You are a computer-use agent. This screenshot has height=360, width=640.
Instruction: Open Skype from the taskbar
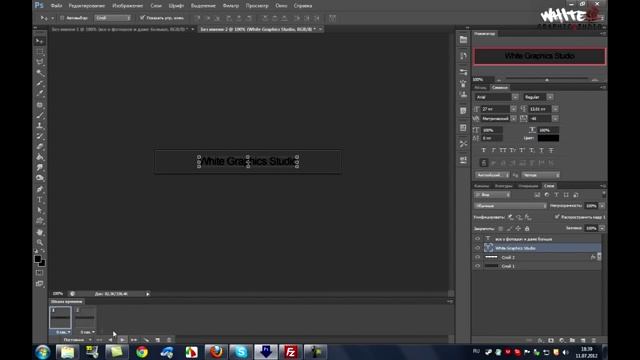(x=241, y=352)
